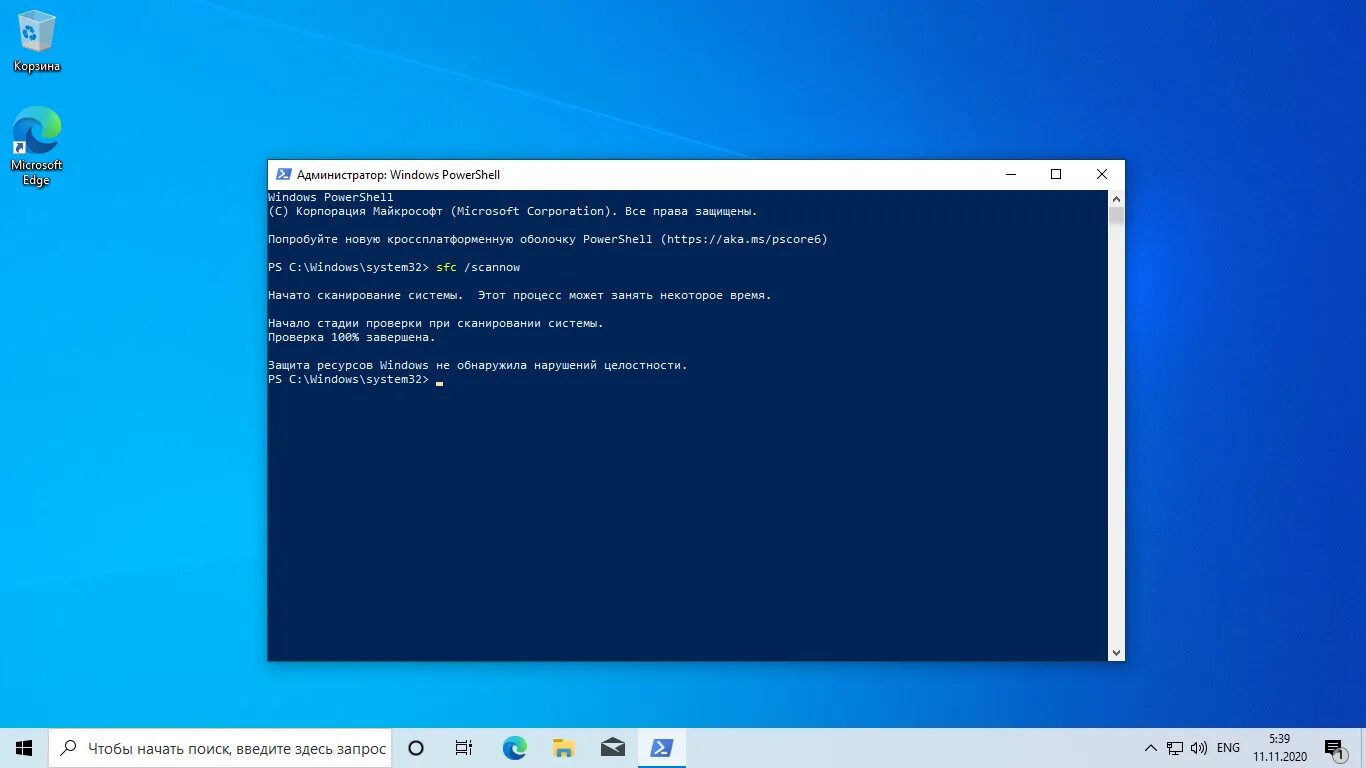Open the Recycle Bin (Корзина) desktop icon
The image size is (1366, 768).
click(37, 41)
